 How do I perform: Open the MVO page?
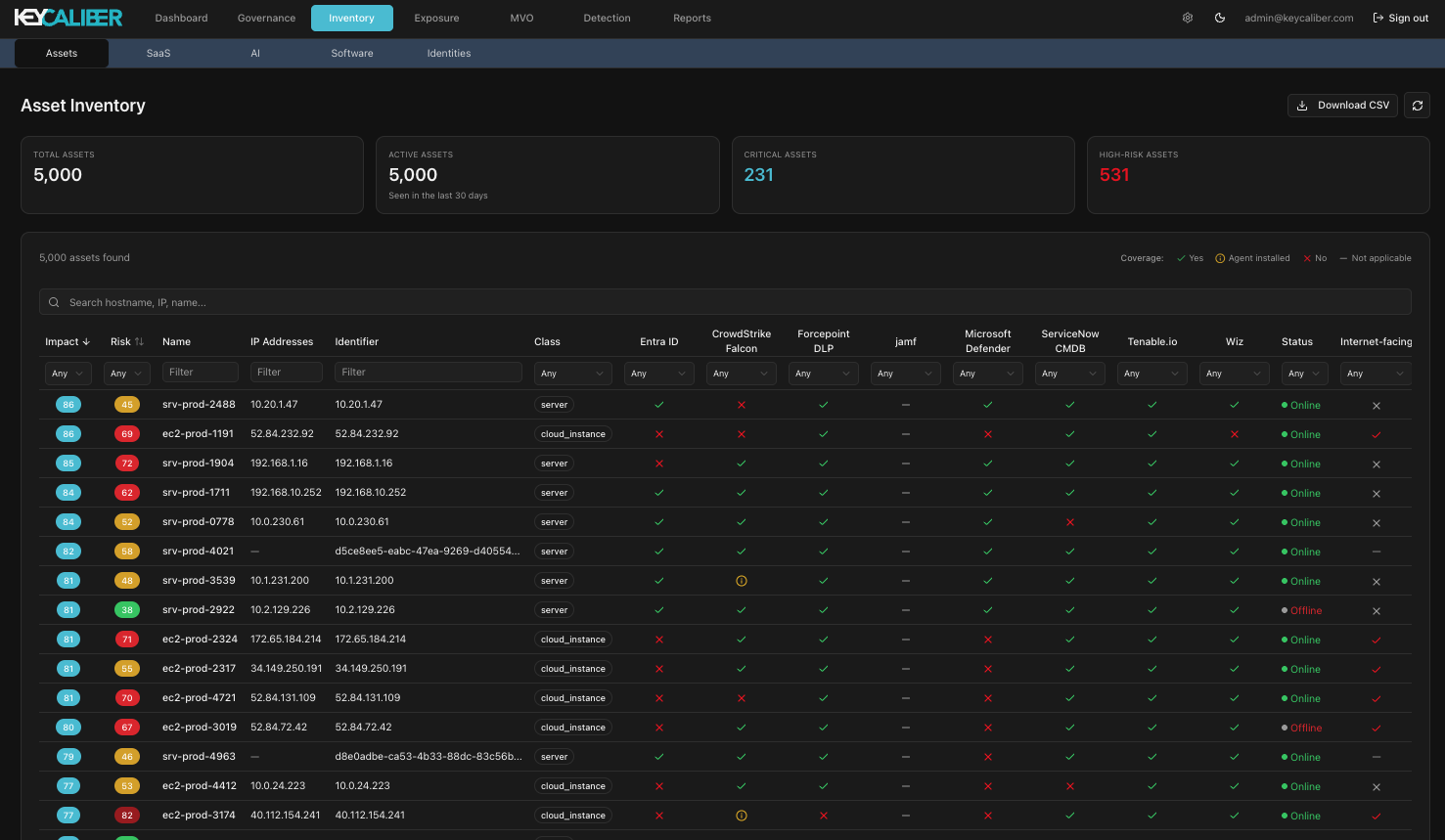[x=521, y=18]
